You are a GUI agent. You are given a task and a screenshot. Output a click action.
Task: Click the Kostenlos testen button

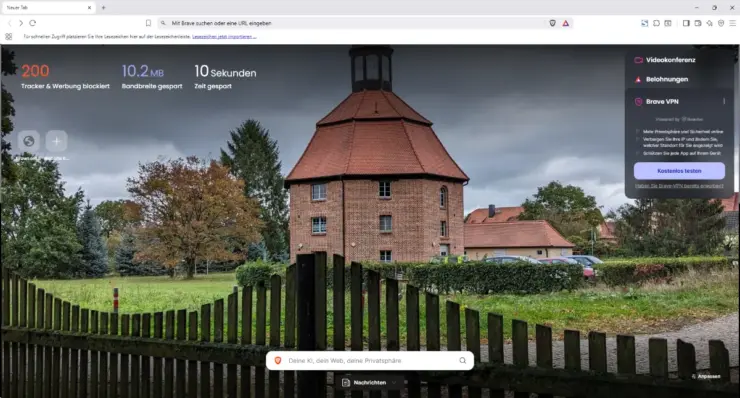click(679, 171)
